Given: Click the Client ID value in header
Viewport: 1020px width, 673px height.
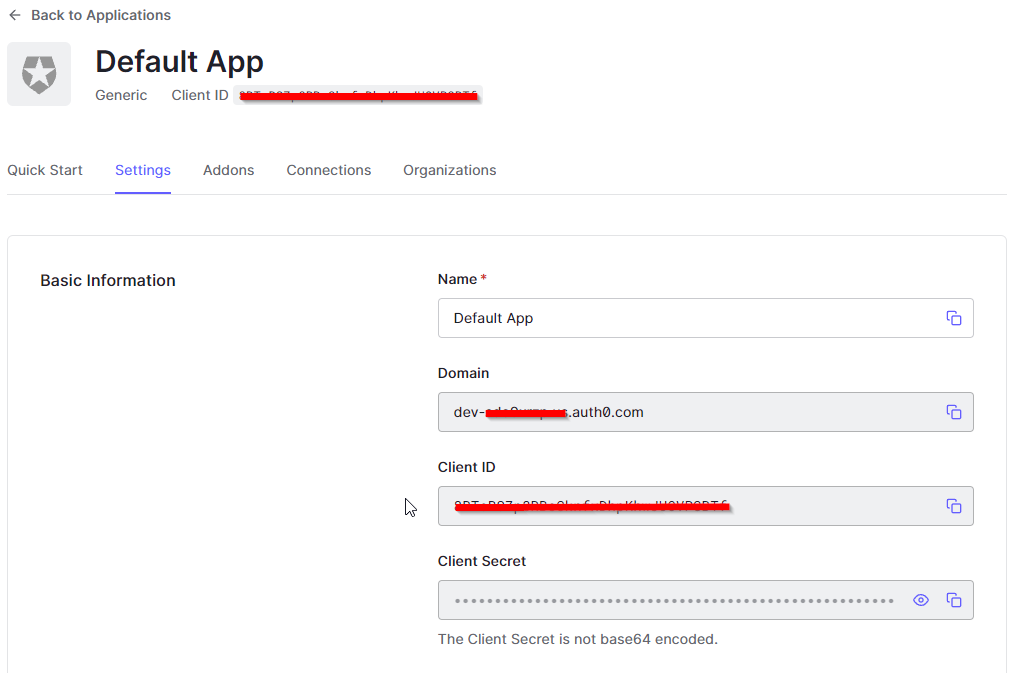Looking at the screenshot, I should [x=357, y=96].
